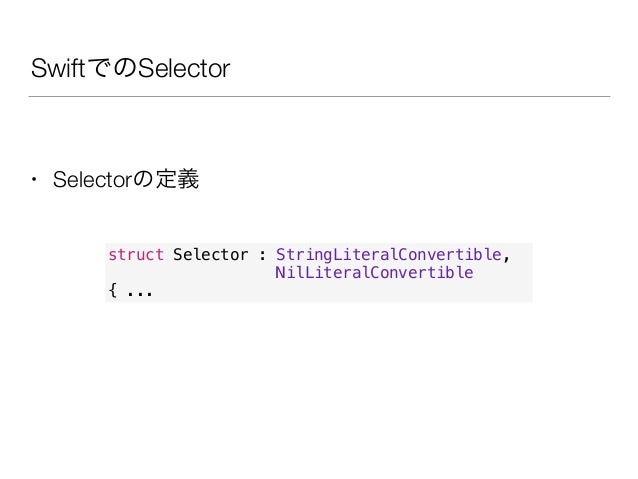Viewport: 638px width, 479px height.
Task: Click the bullet point dot before Selectorの定義
Action: (35, 179)
